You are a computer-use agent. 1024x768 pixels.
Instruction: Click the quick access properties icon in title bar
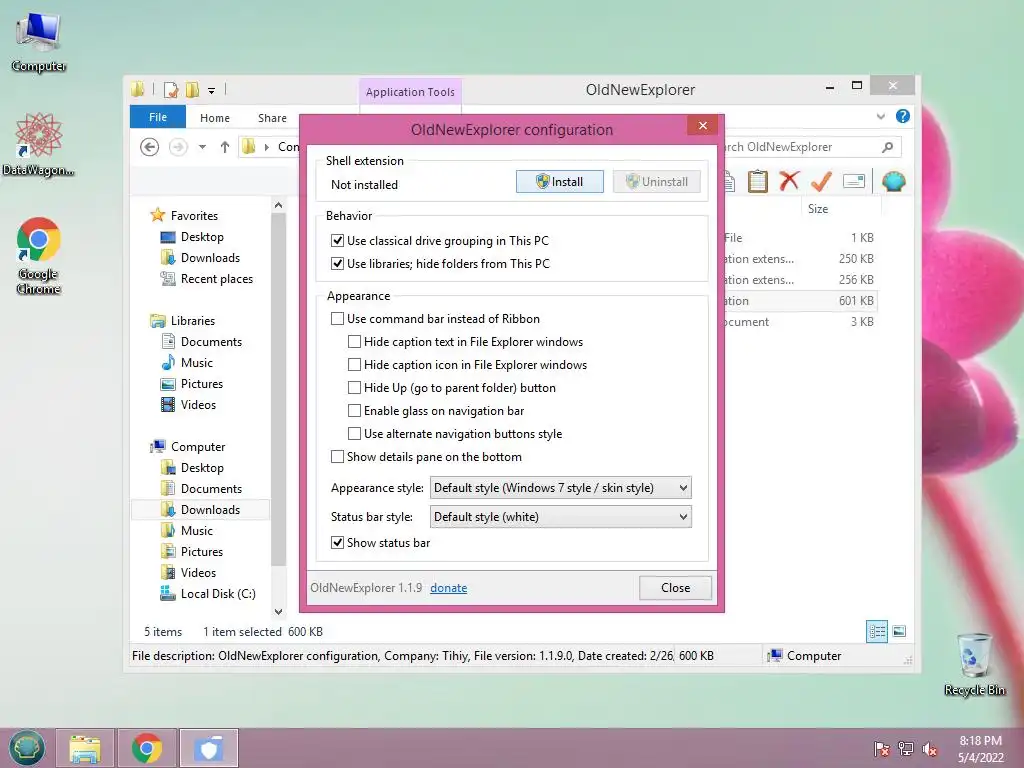[x=170, y=89]
